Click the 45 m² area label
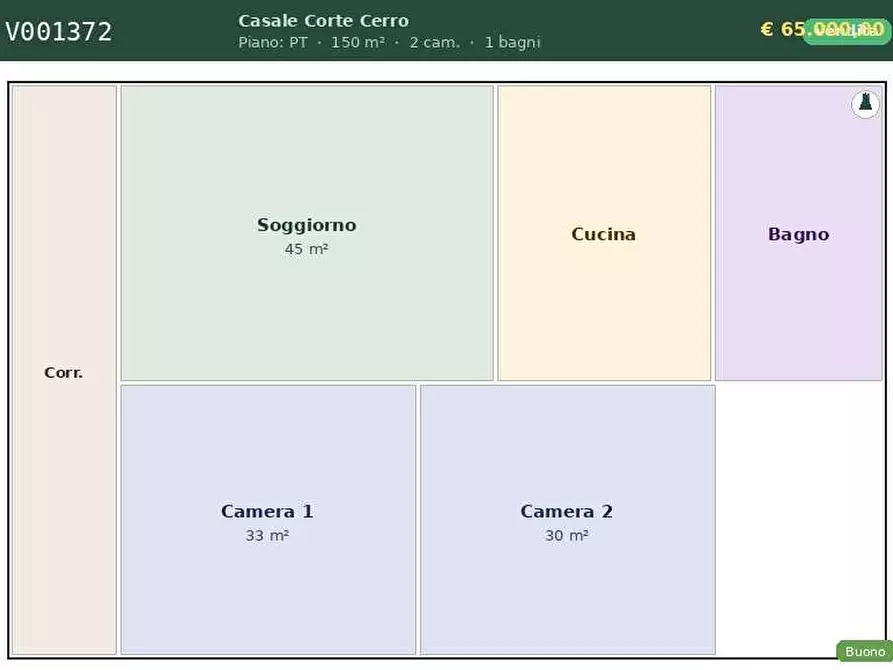The width and height of the screenshot is (893, 670). click(x=306, y=249)
